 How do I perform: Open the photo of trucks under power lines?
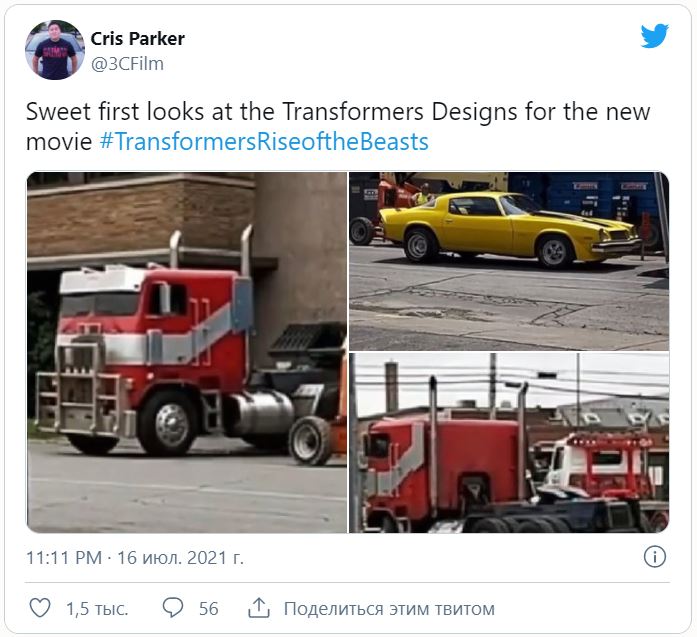click(509, 443)
